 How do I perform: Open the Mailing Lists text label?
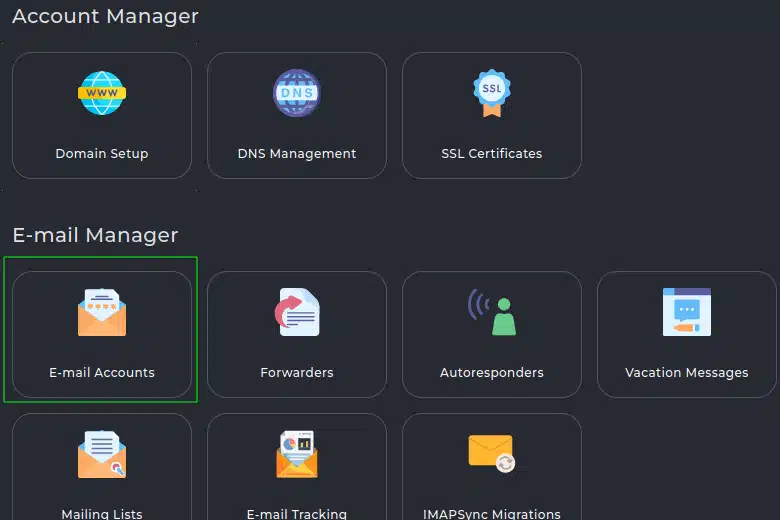point(102,514)
